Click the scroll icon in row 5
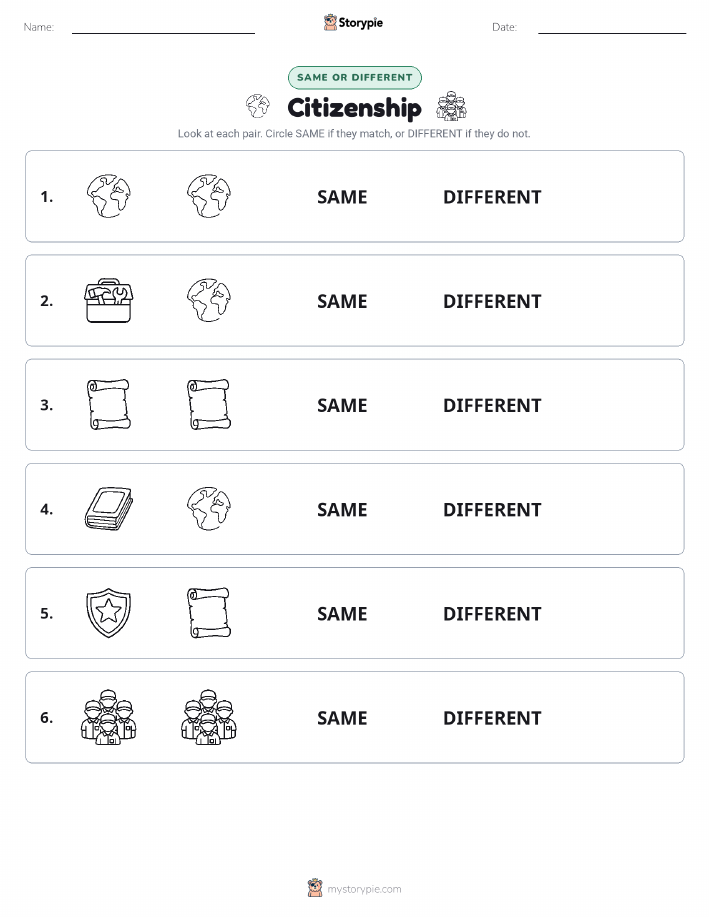Viewport: 709px width, 917px height. 209,613
